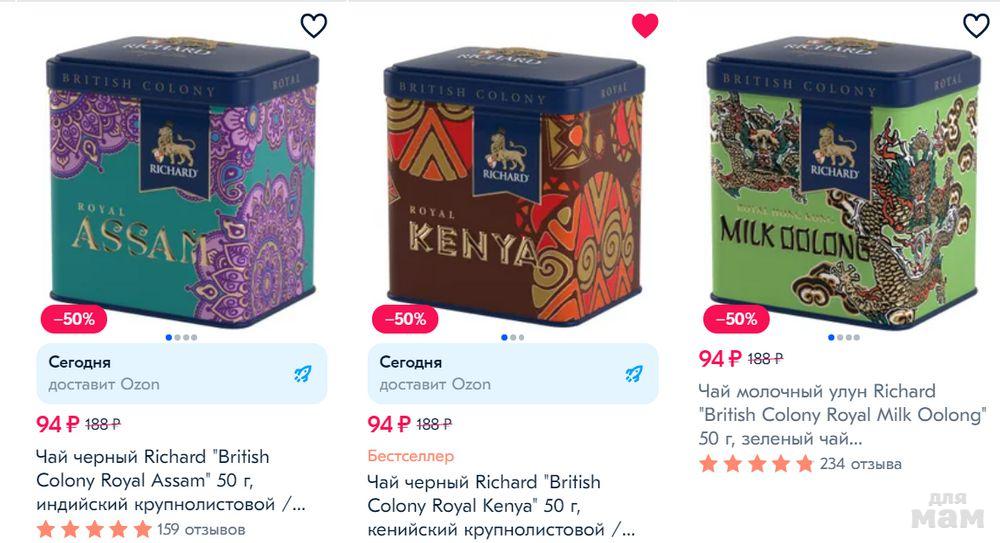The image size is (1000, 543).
Task: Add Royal Assam tea to favorites
Action: click(314, 26)
